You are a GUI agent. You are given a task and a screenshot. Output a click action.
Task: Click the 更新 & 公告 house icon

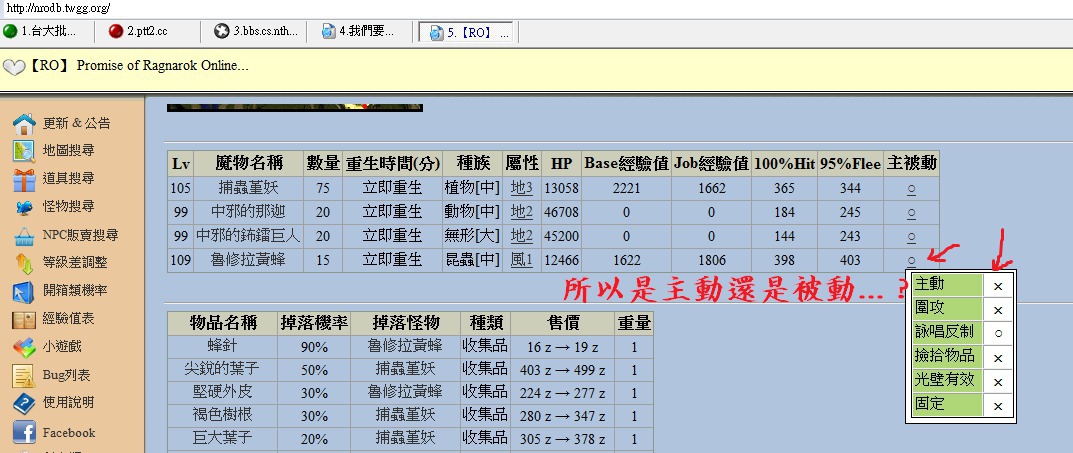[x=25, y=124]
